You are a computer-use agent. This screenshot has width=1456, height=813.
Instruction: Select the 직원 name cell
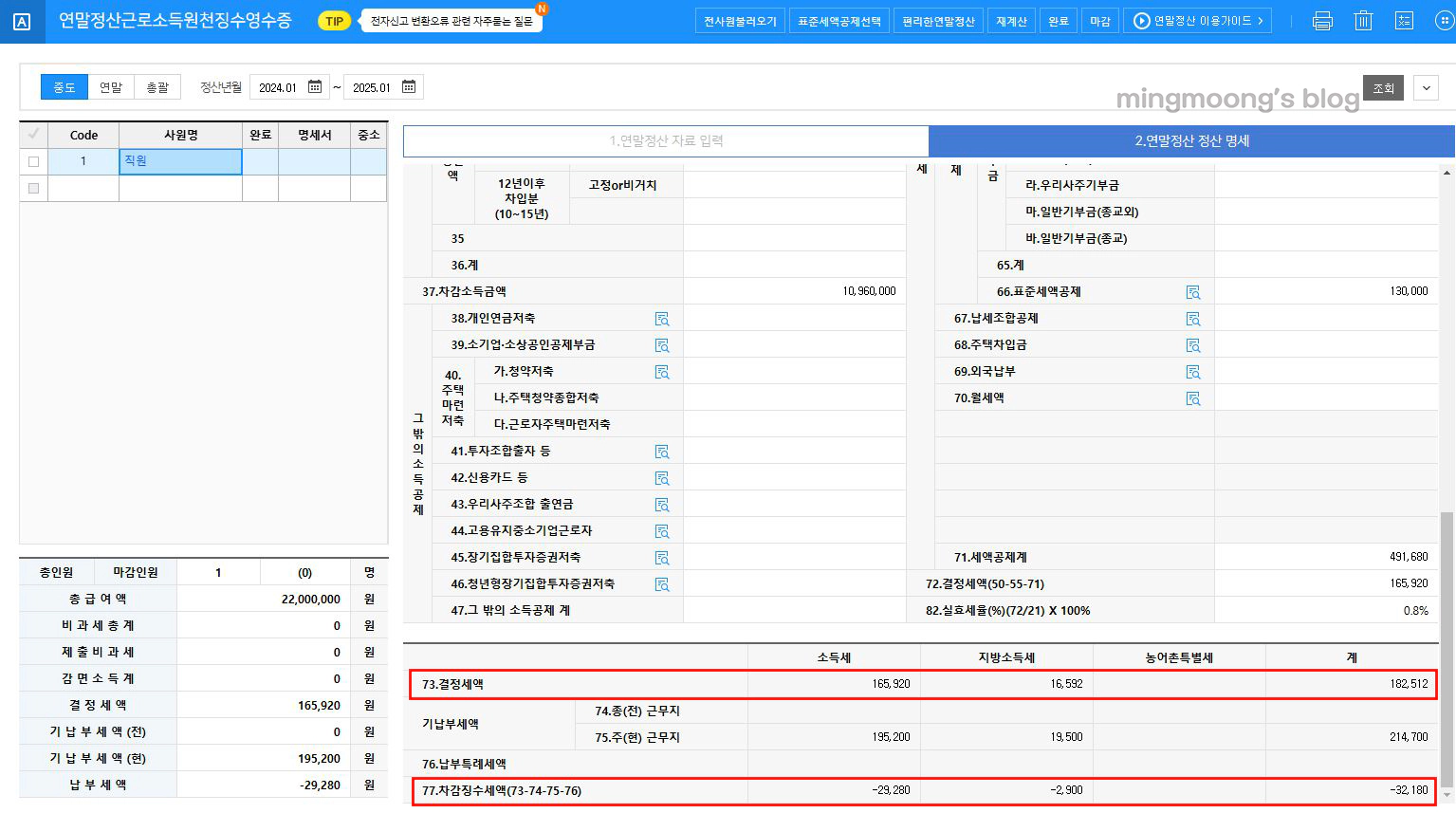point(180,161)
